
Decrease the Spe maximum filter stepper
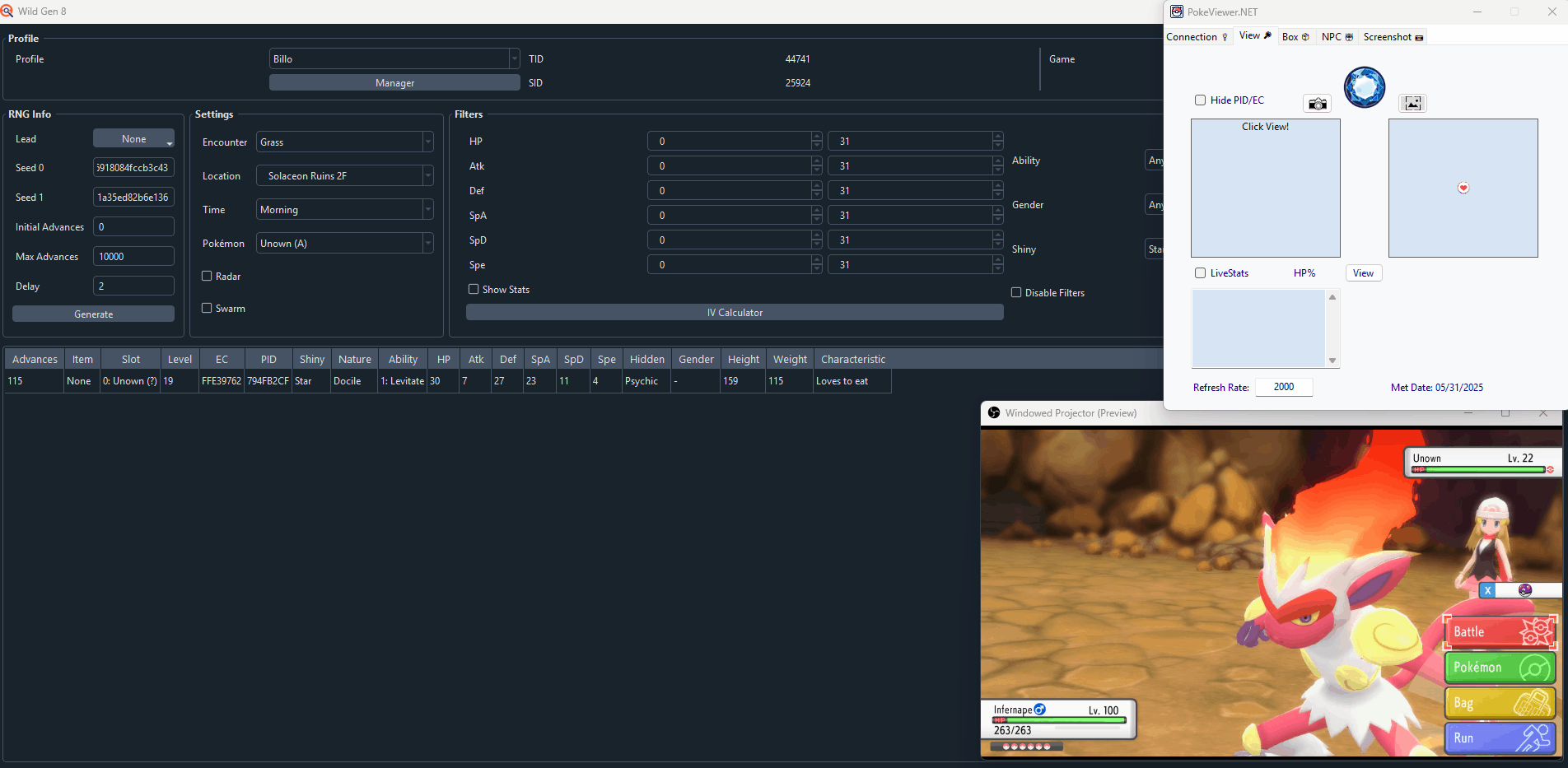coord(998,269)
